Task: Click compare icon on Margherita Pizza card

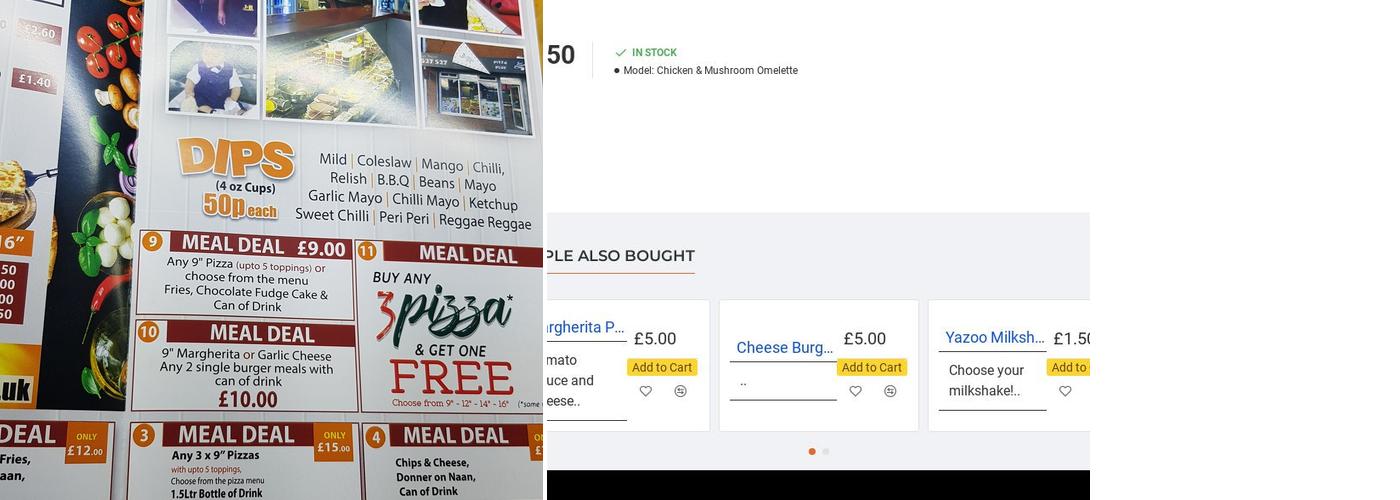Action: click(x=680, y=391)
